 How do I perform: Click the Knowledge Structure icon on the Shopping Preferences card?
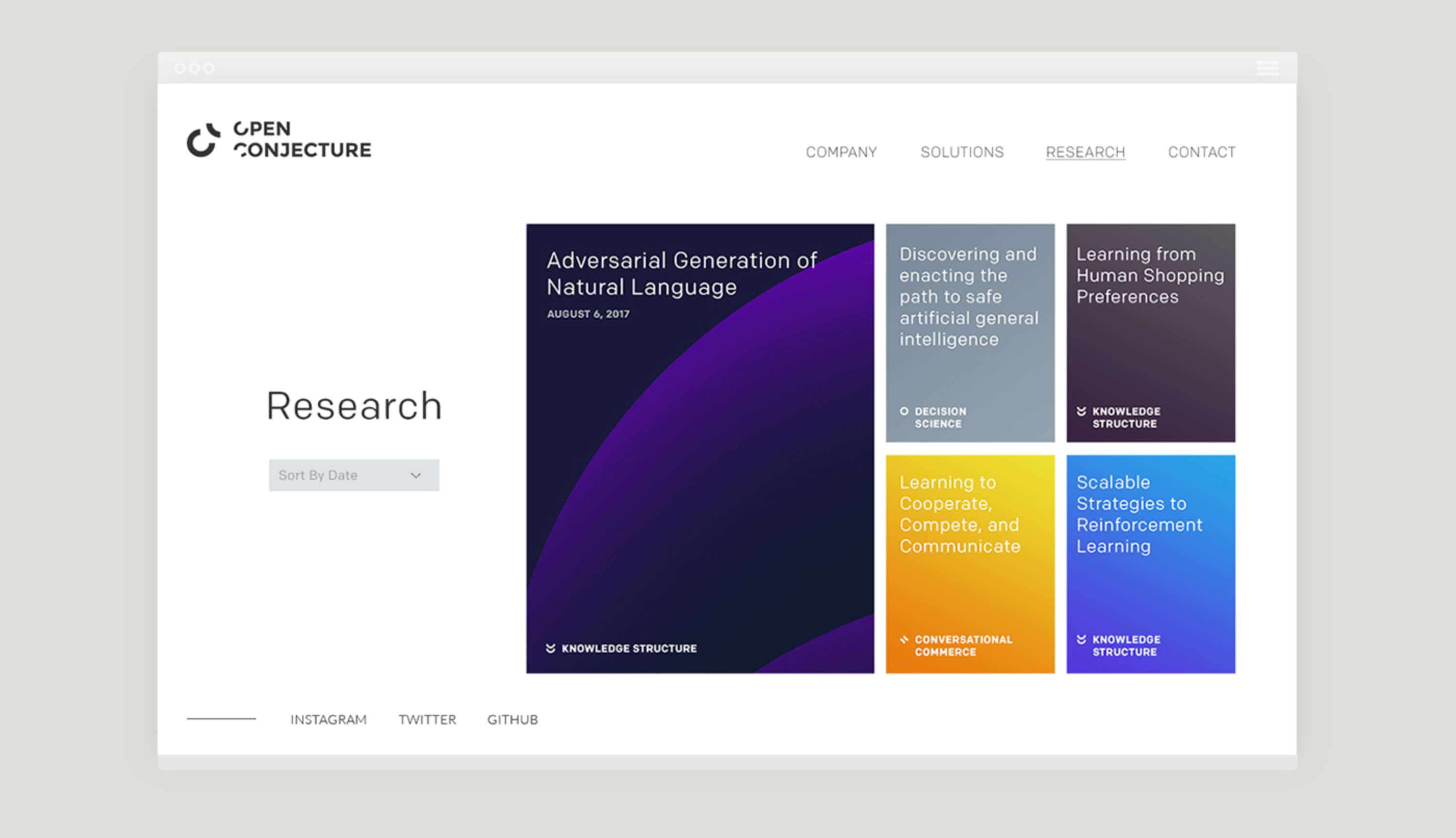tap(1081, 411)
